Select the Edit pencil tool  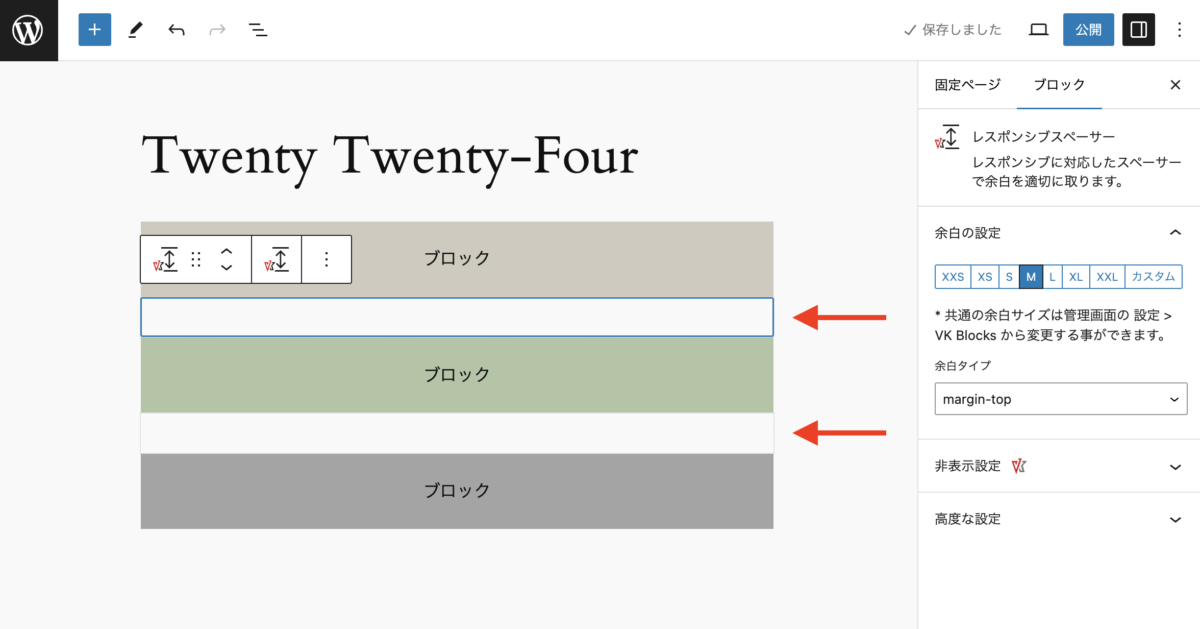point(135,29)
